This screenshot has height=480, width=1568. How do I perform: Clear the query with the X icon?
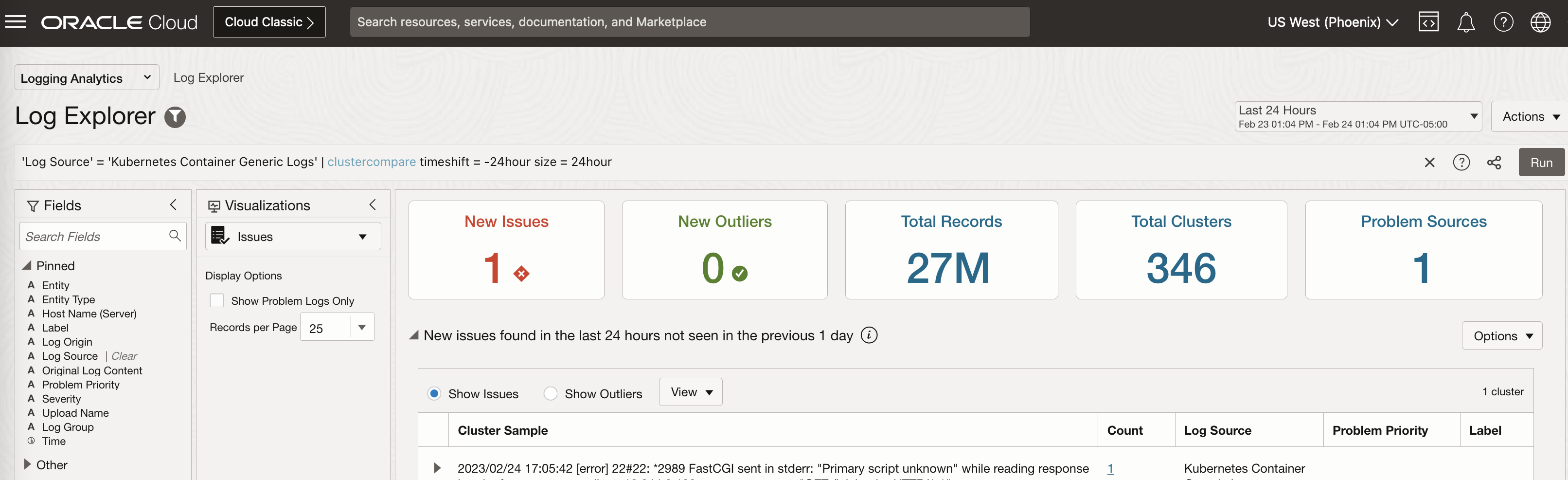pyautogui.click(x=1429, y=163)
